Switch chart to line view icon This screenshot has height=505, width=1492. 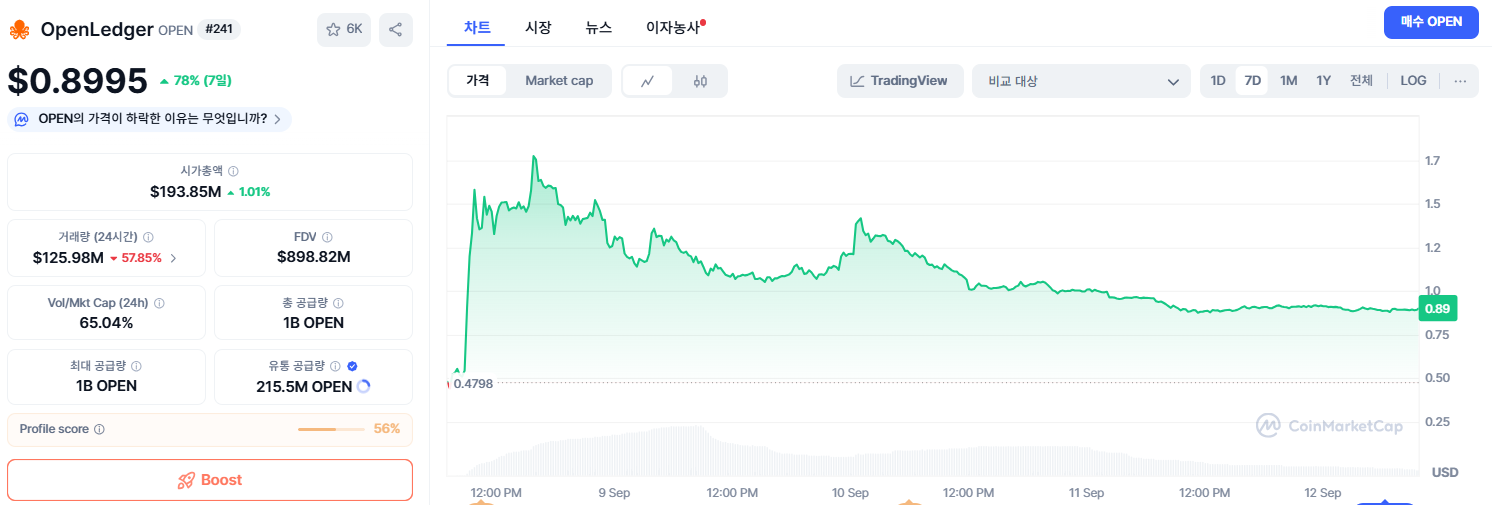pos(648,81)
